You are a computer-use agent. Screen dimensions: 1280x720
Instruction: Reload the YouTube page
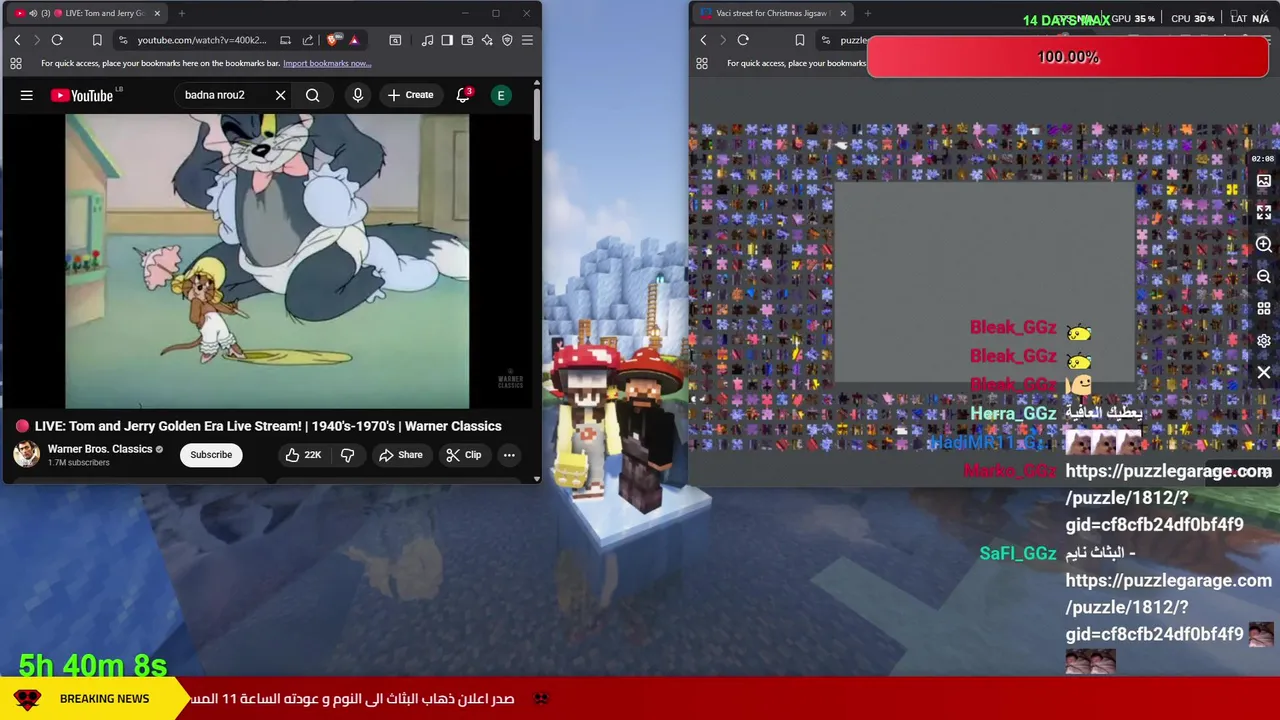pyautogui.click(x=57, y=40)
